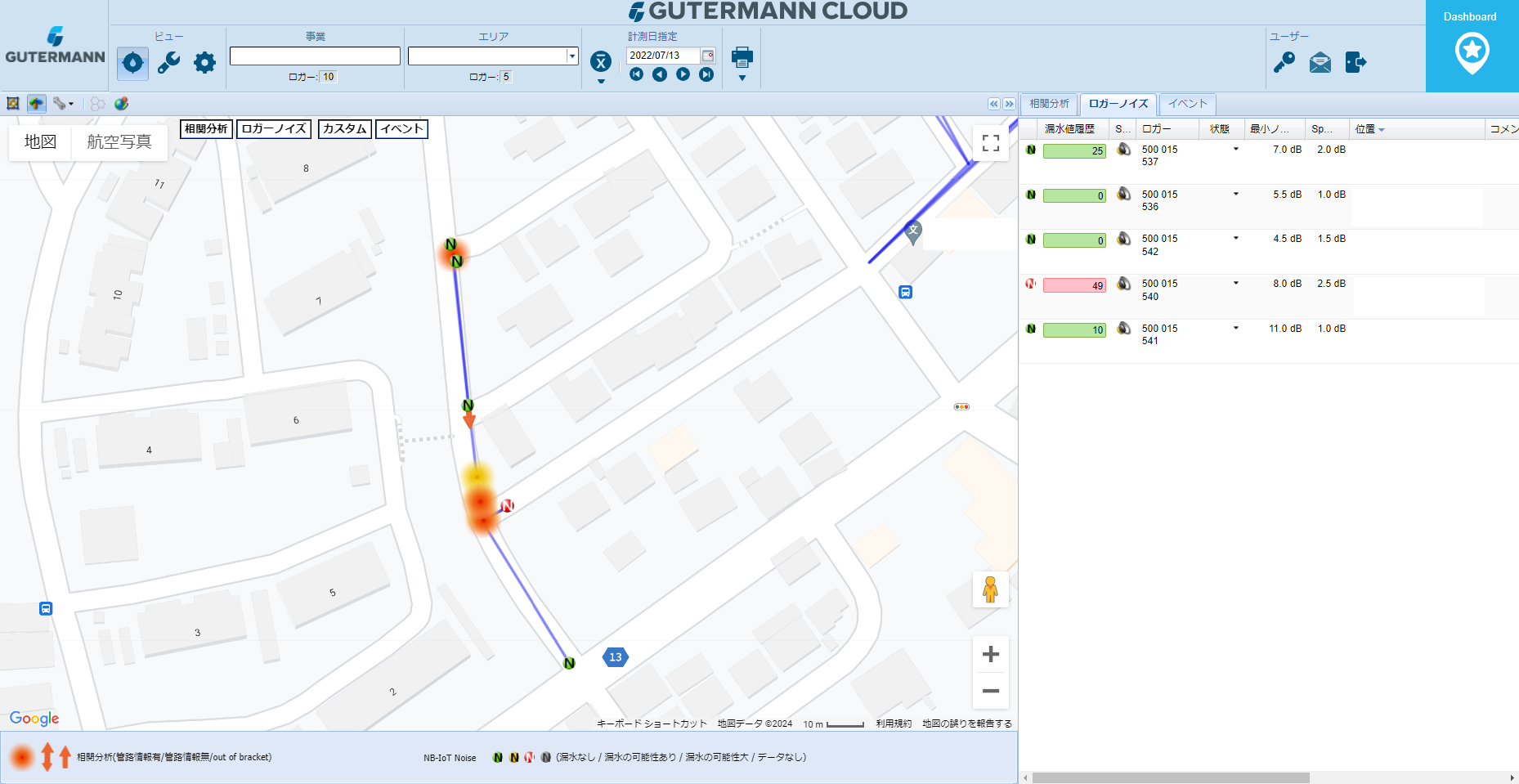Expand the arrow below the X clear button
Image resolution: width=1519 pixels, height=784 pixels.
[x=601, y=81]
